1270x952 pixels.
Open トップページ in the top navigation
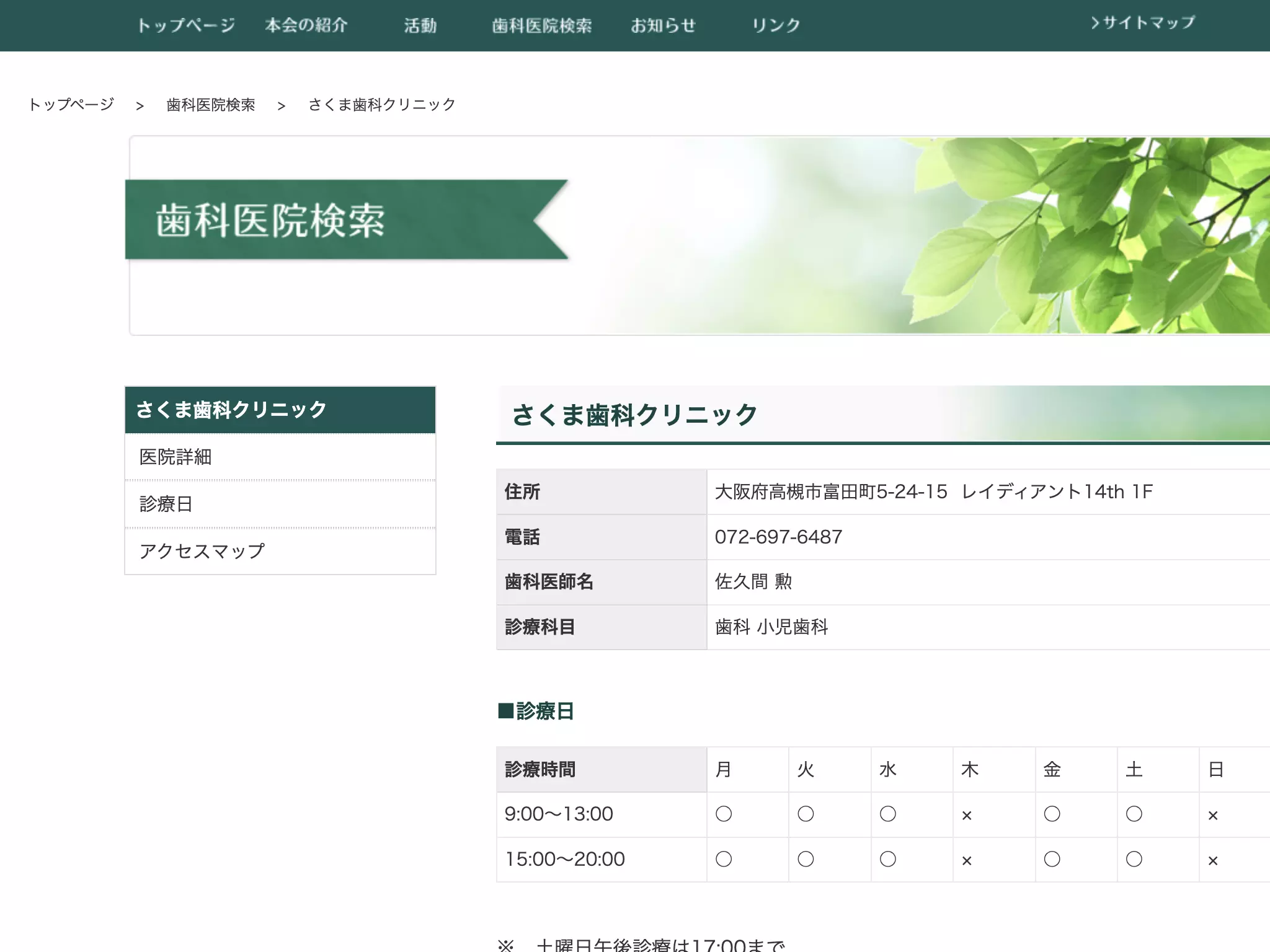(186, 25)
